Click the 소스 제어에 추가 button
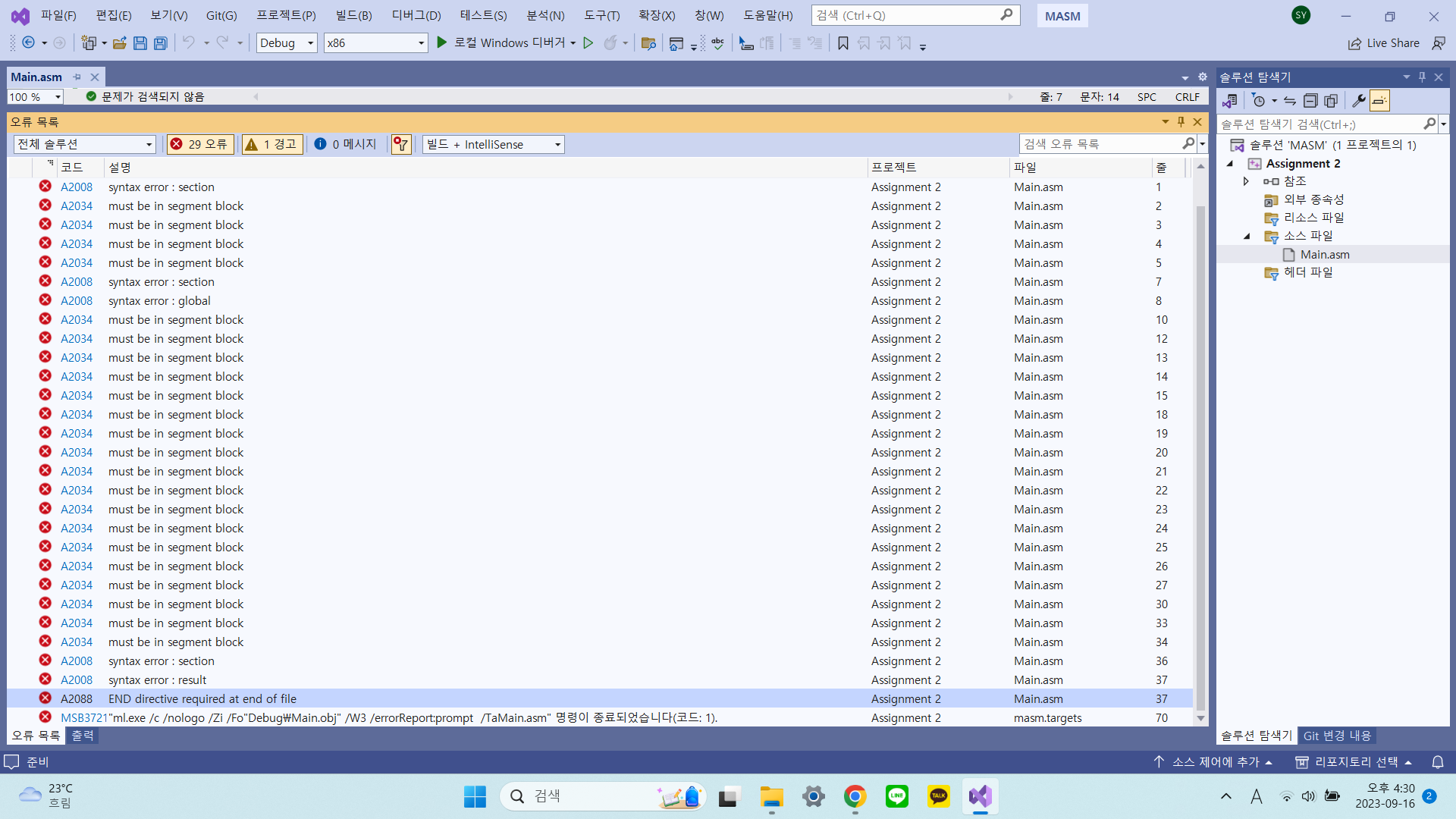Viewport: 1456px width, 819px height. [x=1211, y=761]
